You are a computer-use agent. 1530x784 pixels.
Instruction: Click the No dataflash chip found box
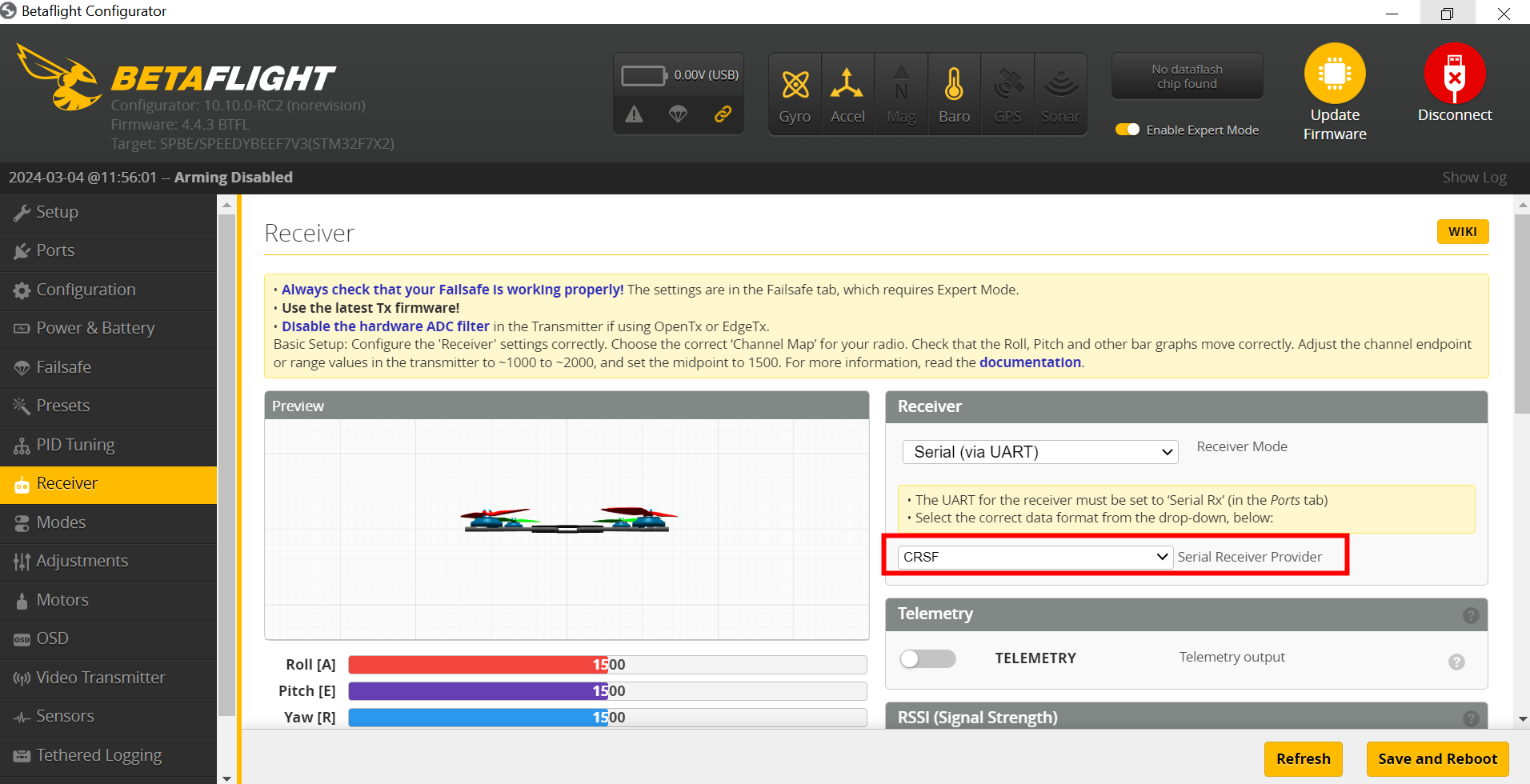[x=1187, y=77]
